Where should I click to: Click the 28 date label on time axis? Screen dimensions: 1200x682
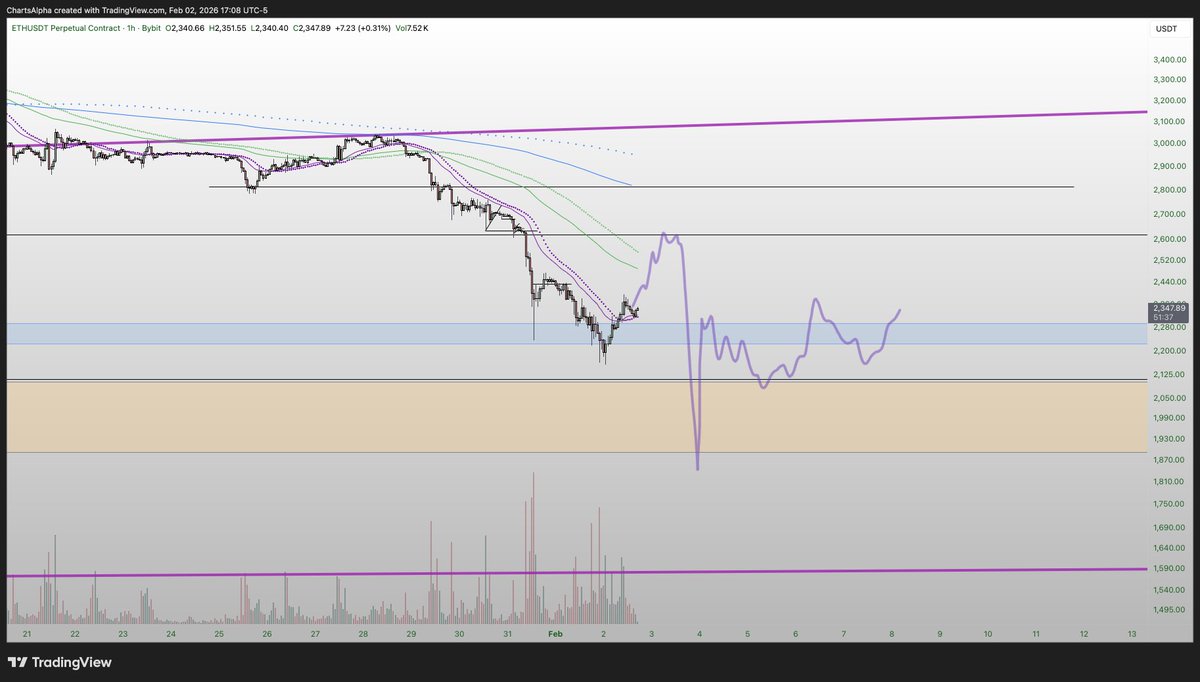coord(363,634)
